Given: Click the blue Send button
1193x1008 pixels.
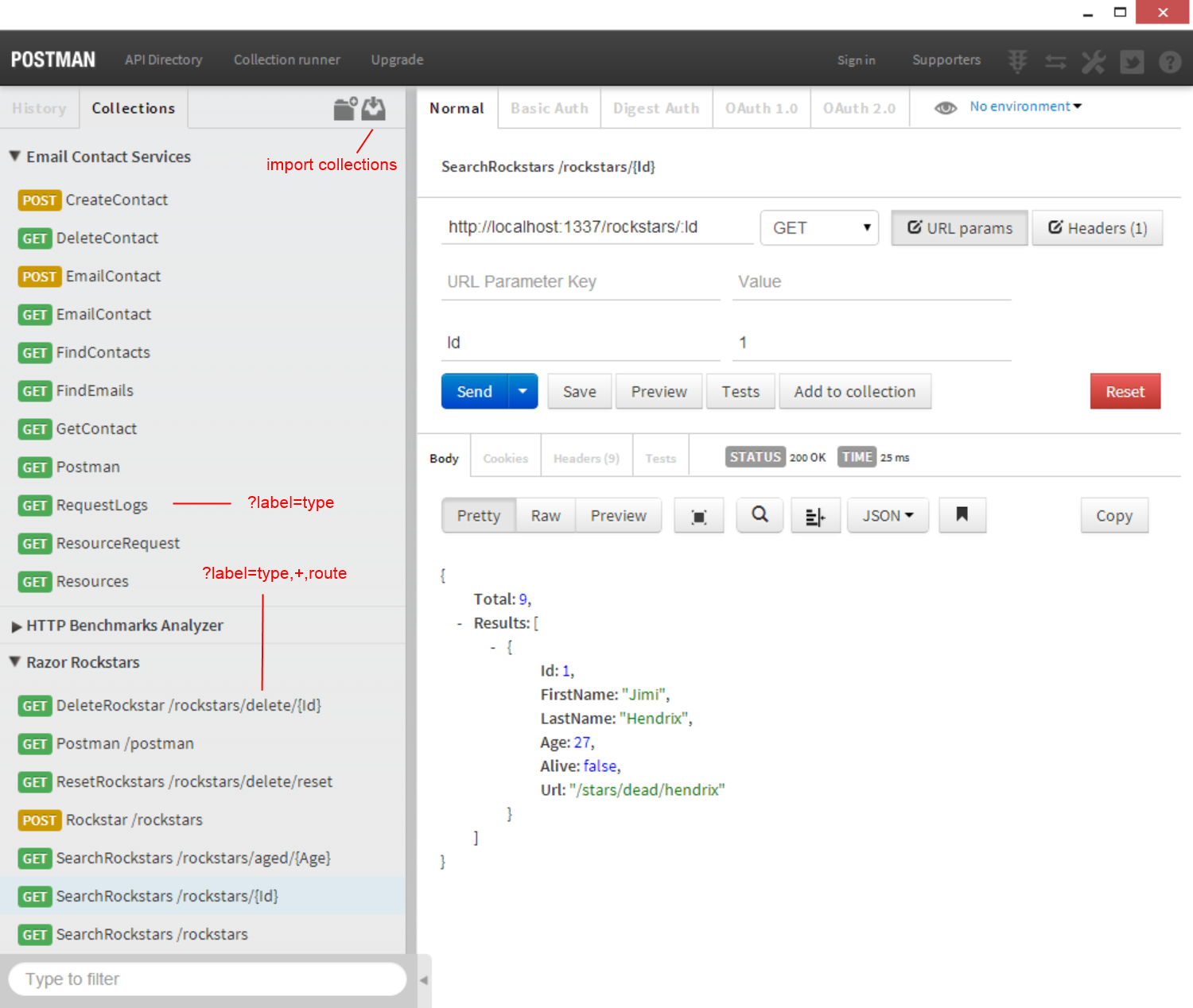Looking at the screenshot, I should pos(475,391).
